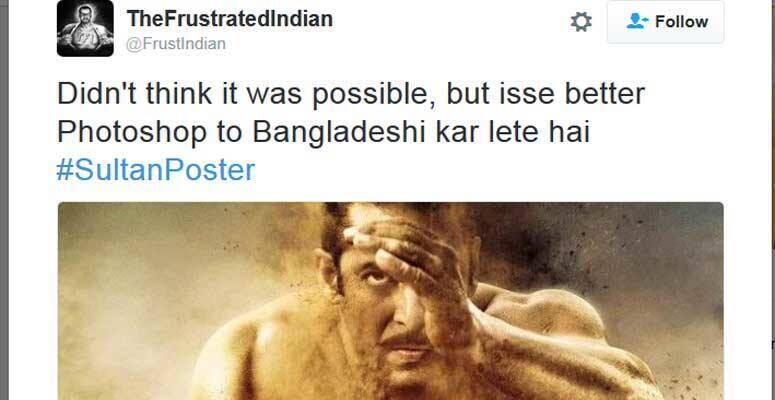
Task: Visit the @FrustIndian handle
Action: pos(176,44)
